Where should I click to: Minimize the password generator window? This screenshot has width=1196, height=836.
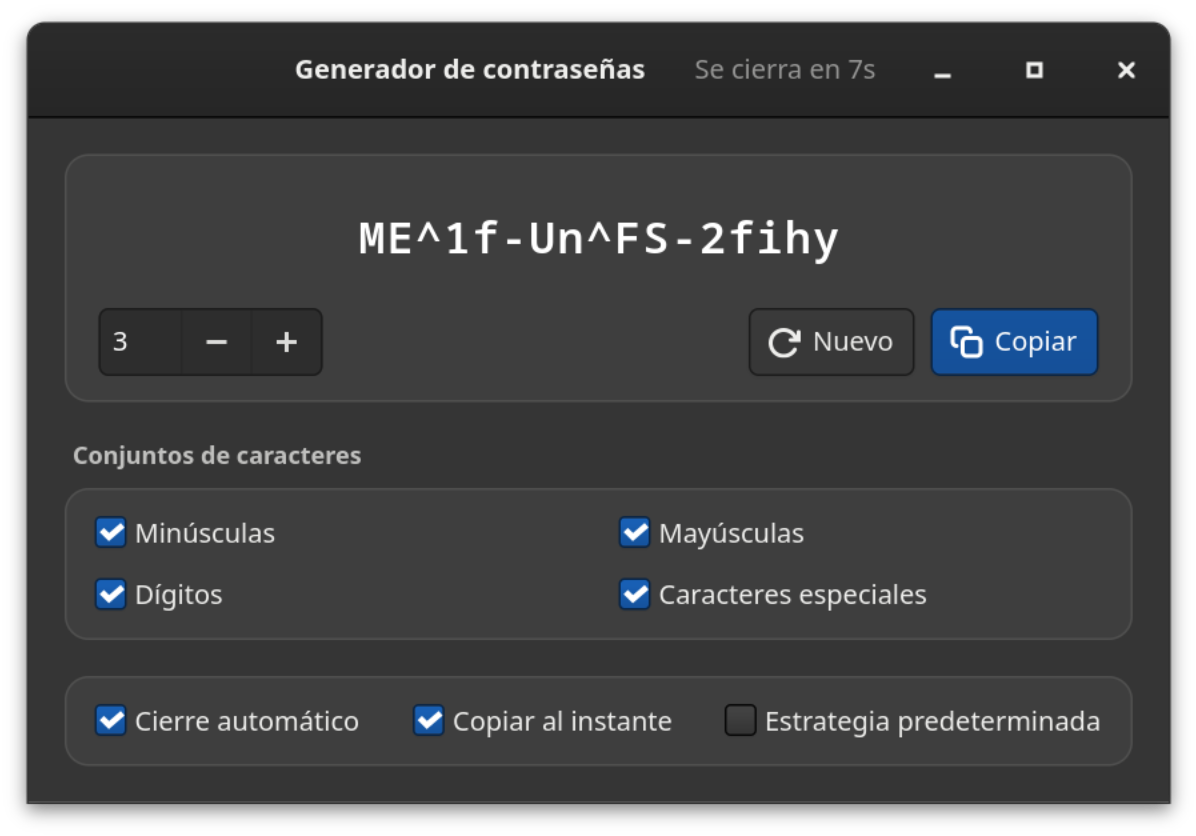pyautogui.click(x=943, y=71)
